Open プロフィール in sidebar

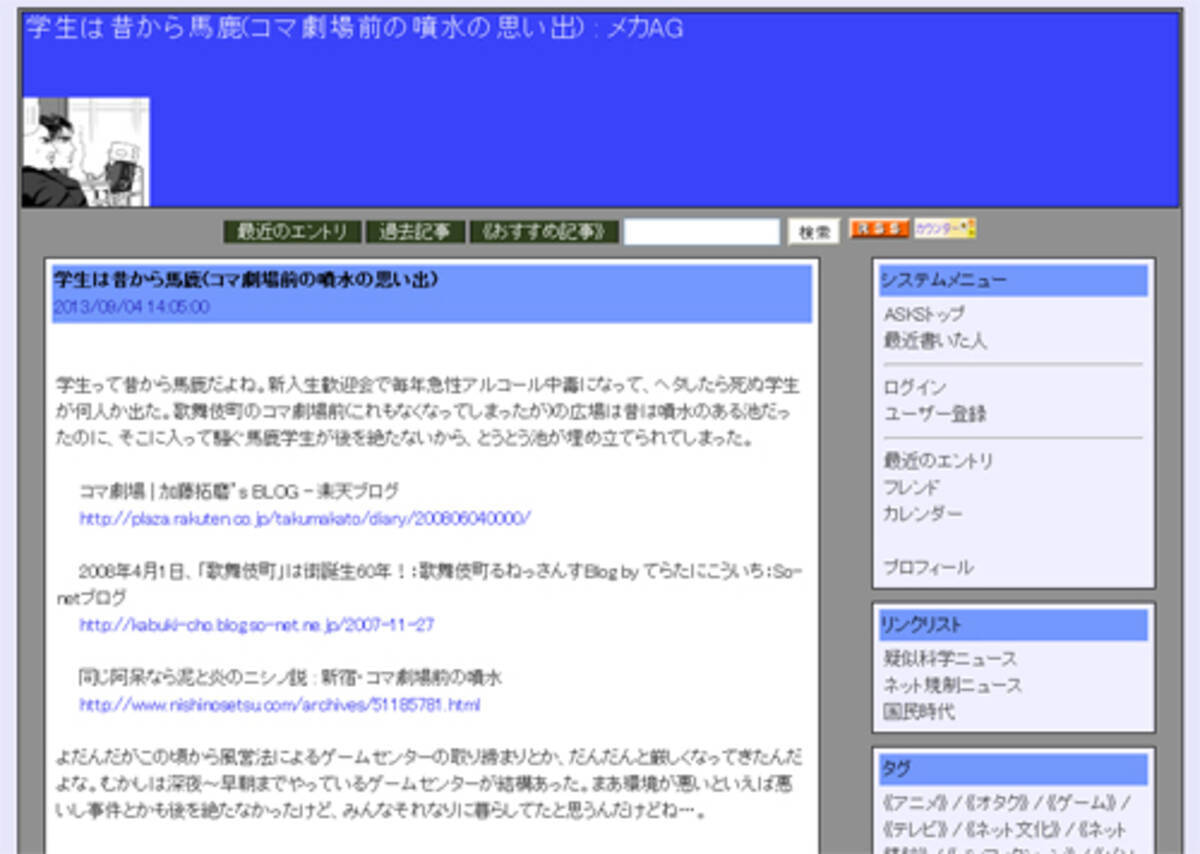coord(927,567)
